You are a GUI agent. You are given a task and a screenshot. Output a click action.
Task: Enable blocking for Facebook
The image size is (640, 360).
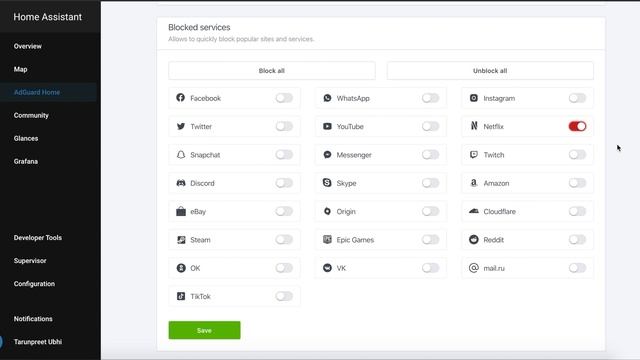click(284, 98)
